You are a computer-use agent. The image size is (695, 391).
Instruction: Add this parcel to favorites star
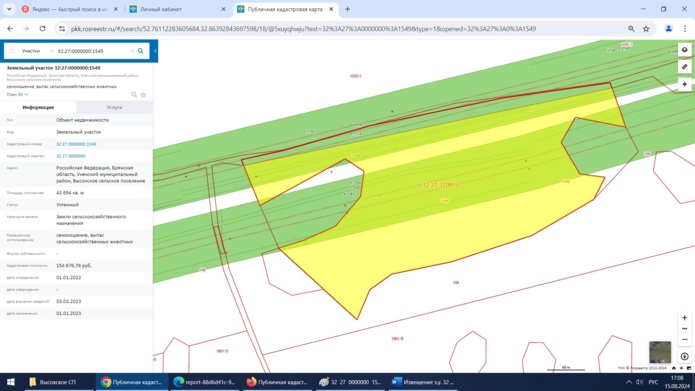[x=143, y=94]
